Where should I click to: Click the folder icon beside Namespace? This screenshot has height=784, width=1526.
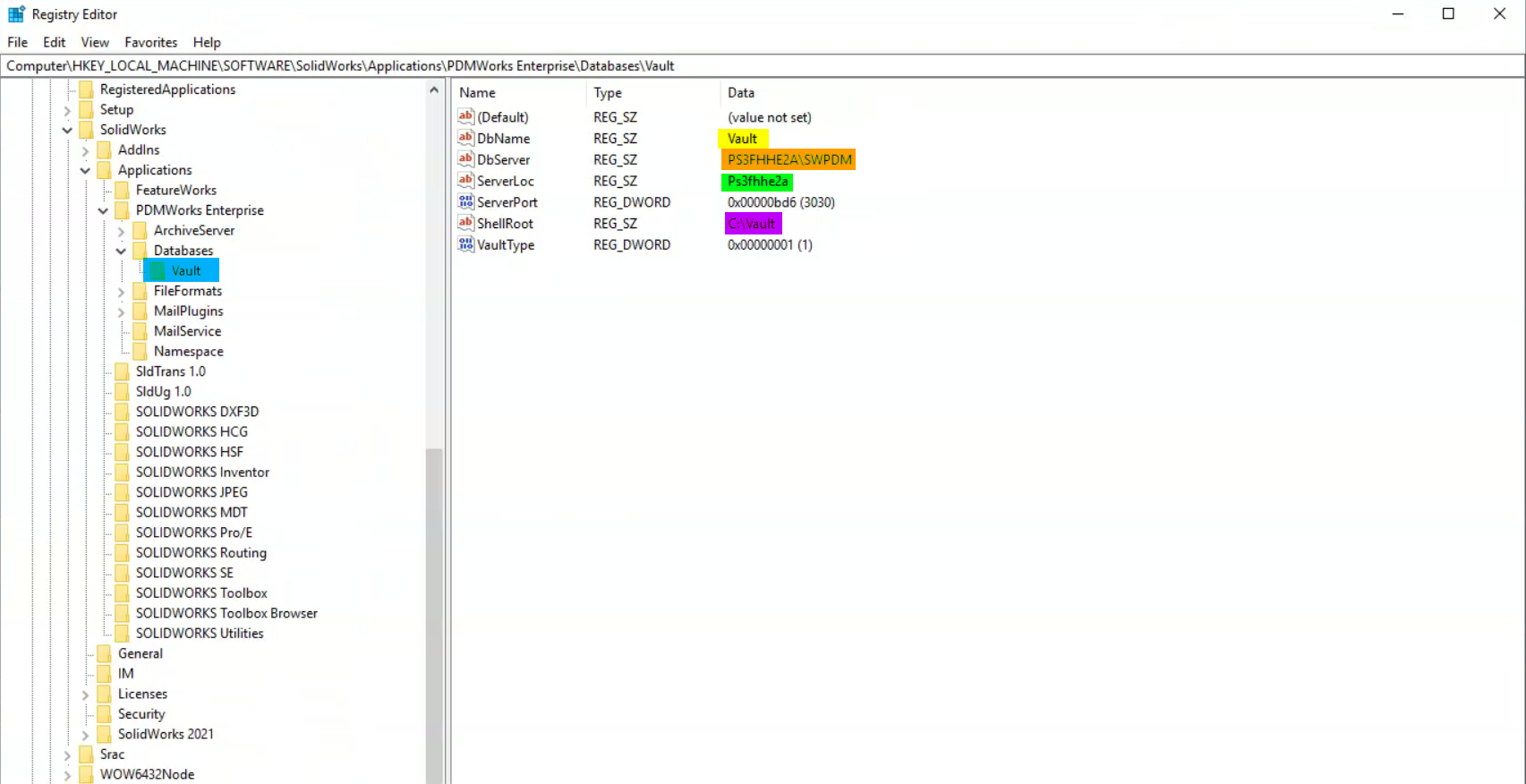[x=140, y=351]
